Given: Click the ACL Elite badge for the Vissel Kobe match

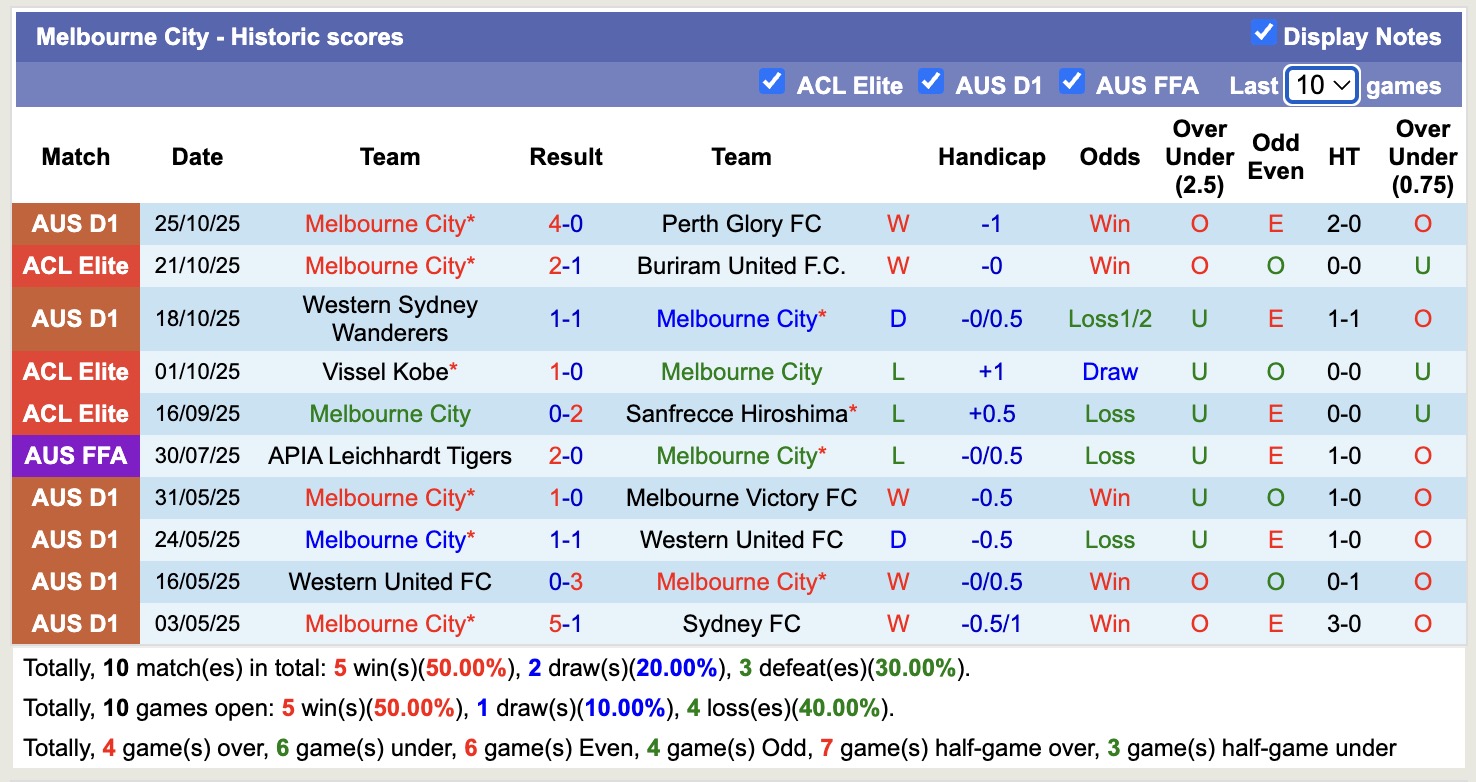Looking at the screenshot, I should click(x=75, y=371).
